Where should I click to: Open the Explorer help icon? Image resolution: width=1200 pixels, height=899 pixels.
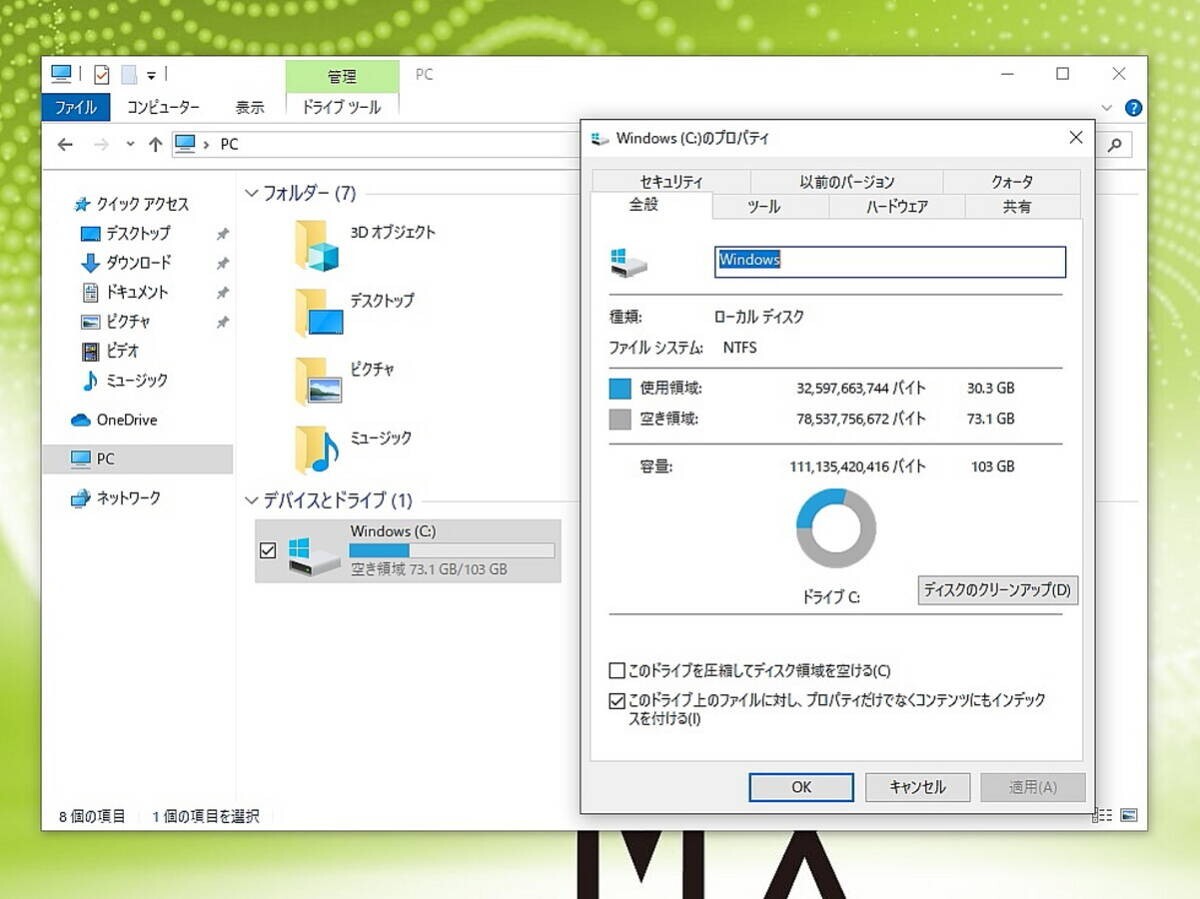pos(1133,107)
